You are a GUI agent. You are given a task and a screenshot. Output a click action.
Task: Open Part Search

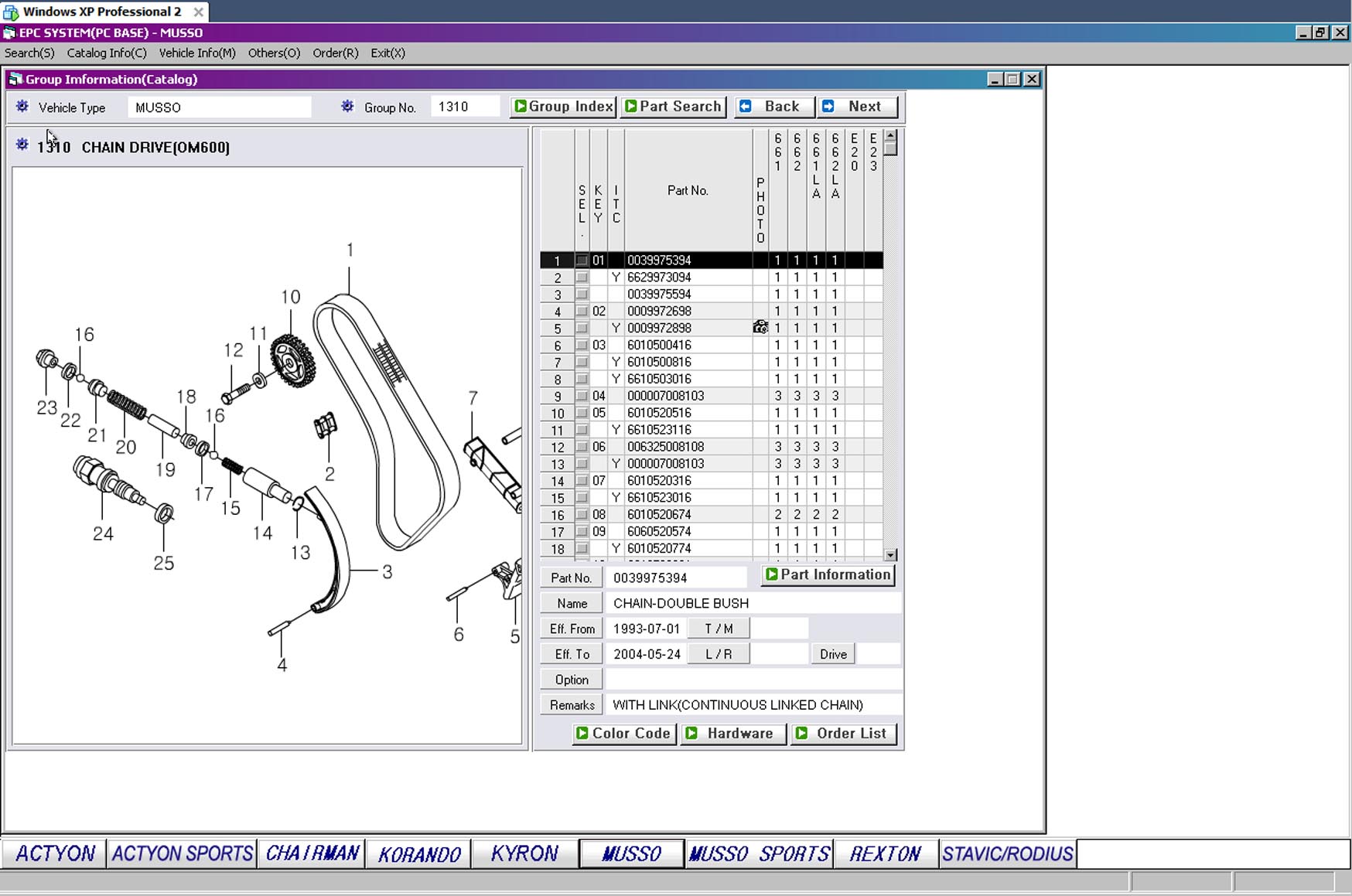[673, 107]
